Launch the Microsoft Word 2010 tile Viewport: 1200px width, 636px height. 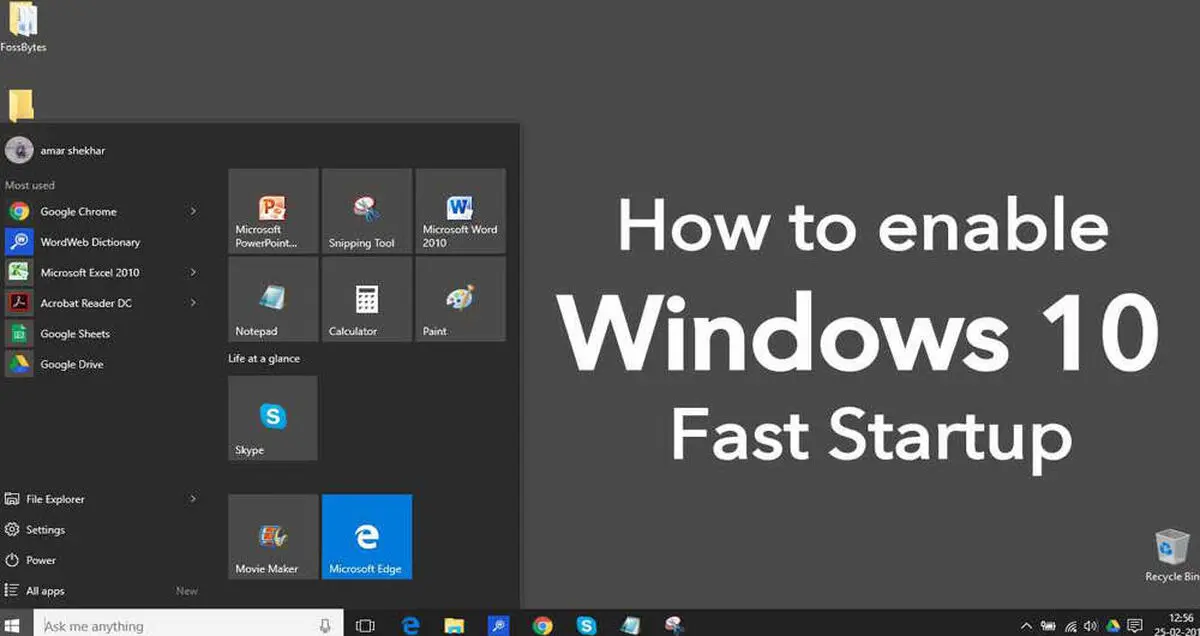coord(460,211)
